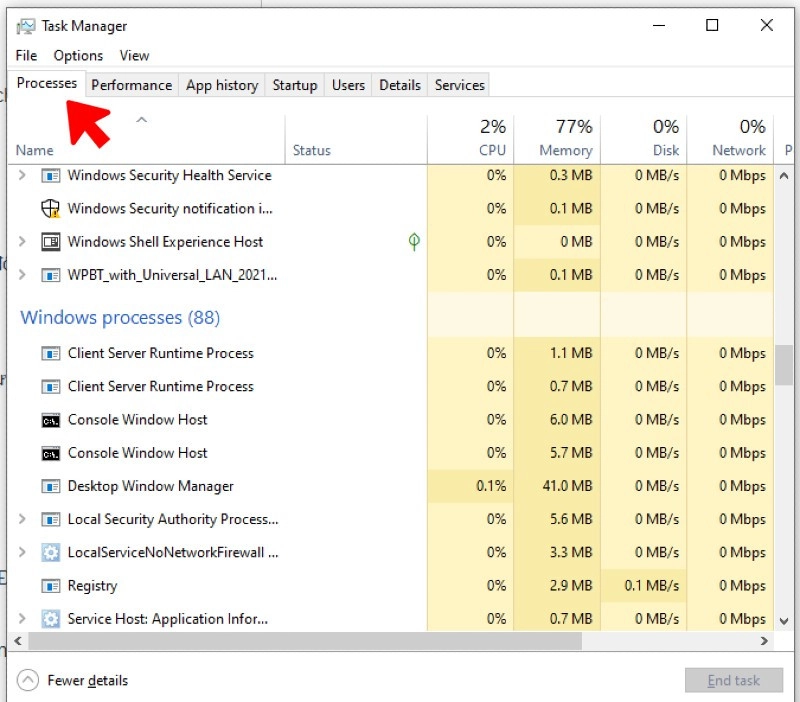Click the Desktop Window Manager icon
Screen dimensions: 800x702
tap(51, 486)
